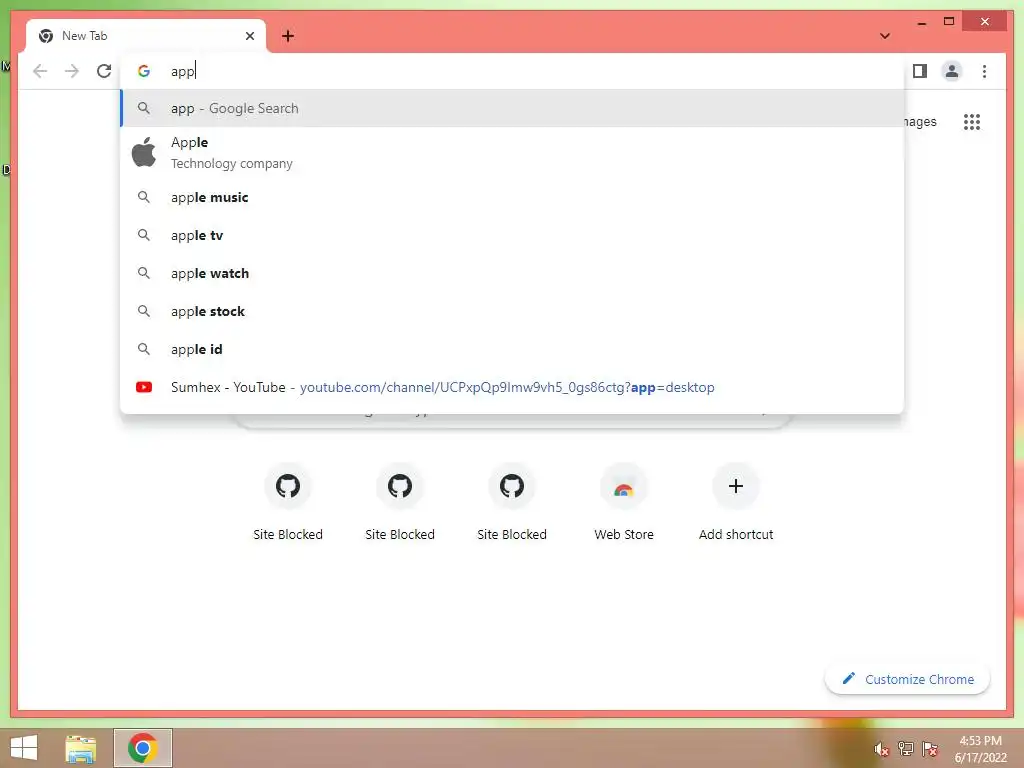Open the side panel icon
The height and width of the screenshot is (768, 1024).
920,71
